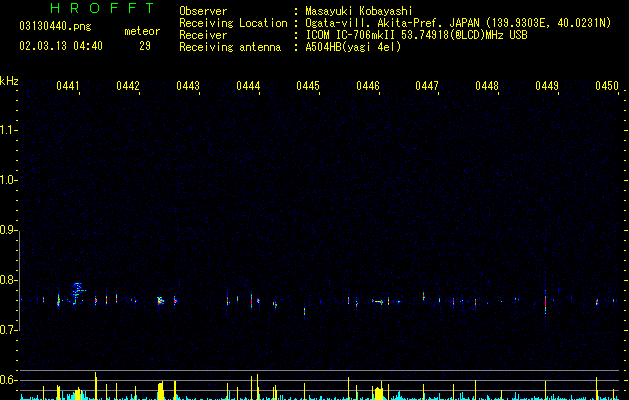Screen dimensions: 629x400
Task: Click time marker 0444
Action: 248,86
